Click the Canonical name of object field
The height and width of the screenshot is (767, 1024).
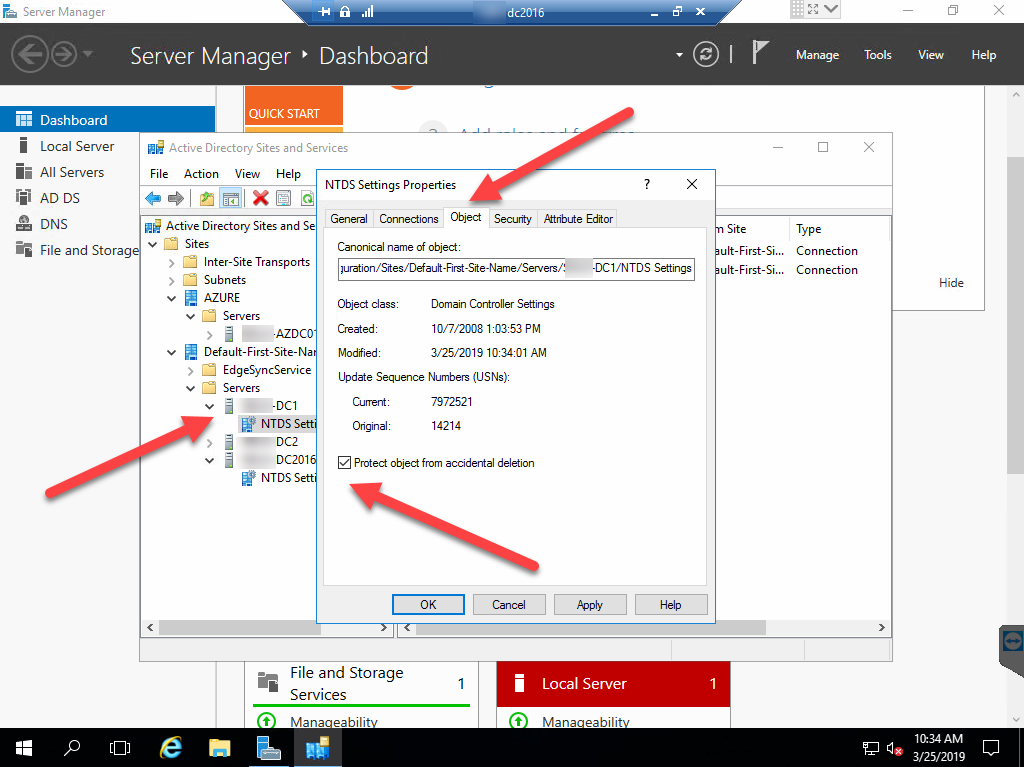pyautogui.click(x=516, y=269)
